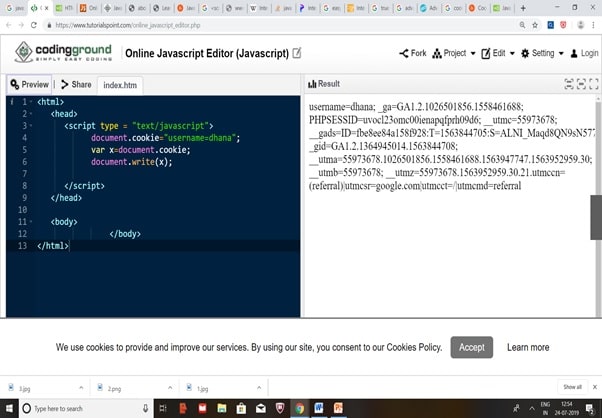Open File Explorer from the taskbar
602x418 pixels.
(x=222, y=408)
